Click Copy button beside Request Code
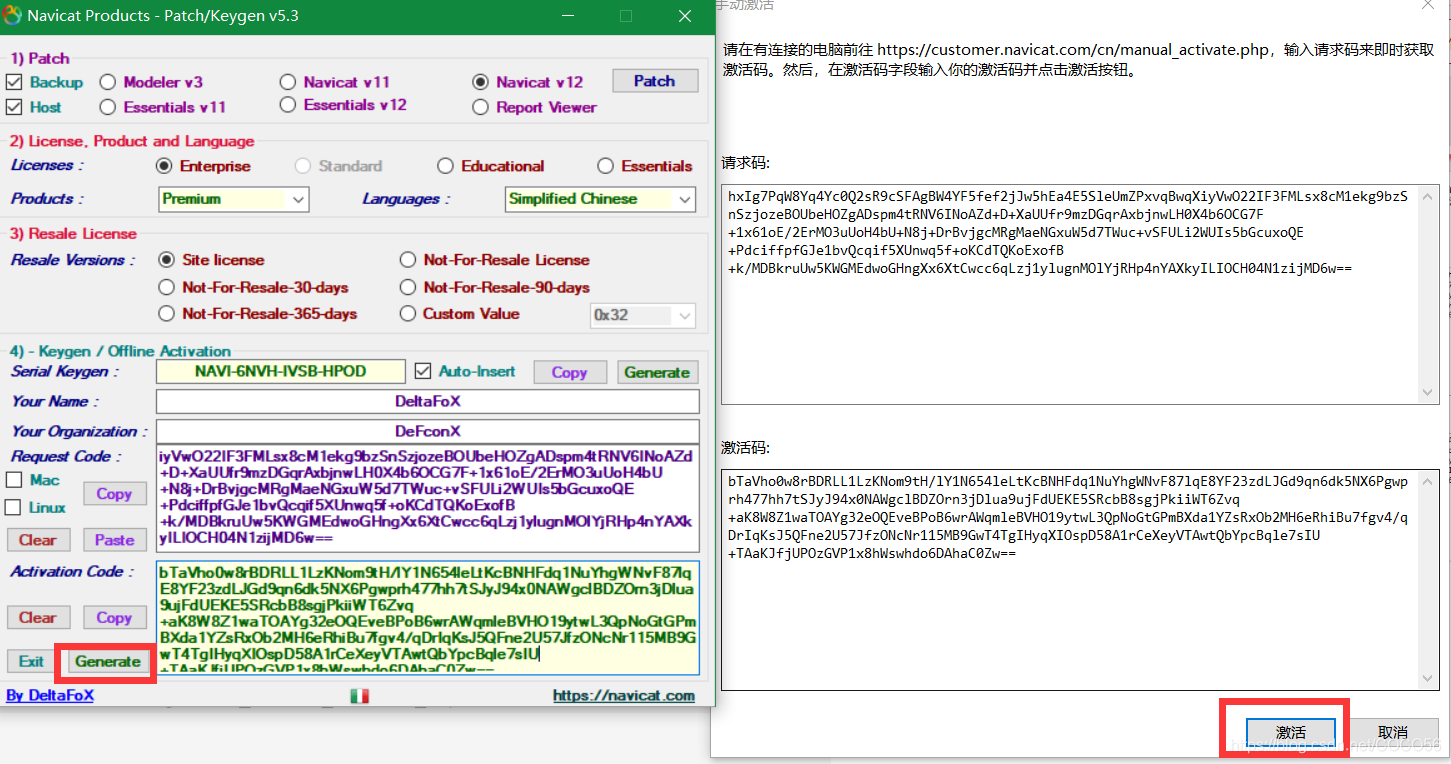 point(114,494)
